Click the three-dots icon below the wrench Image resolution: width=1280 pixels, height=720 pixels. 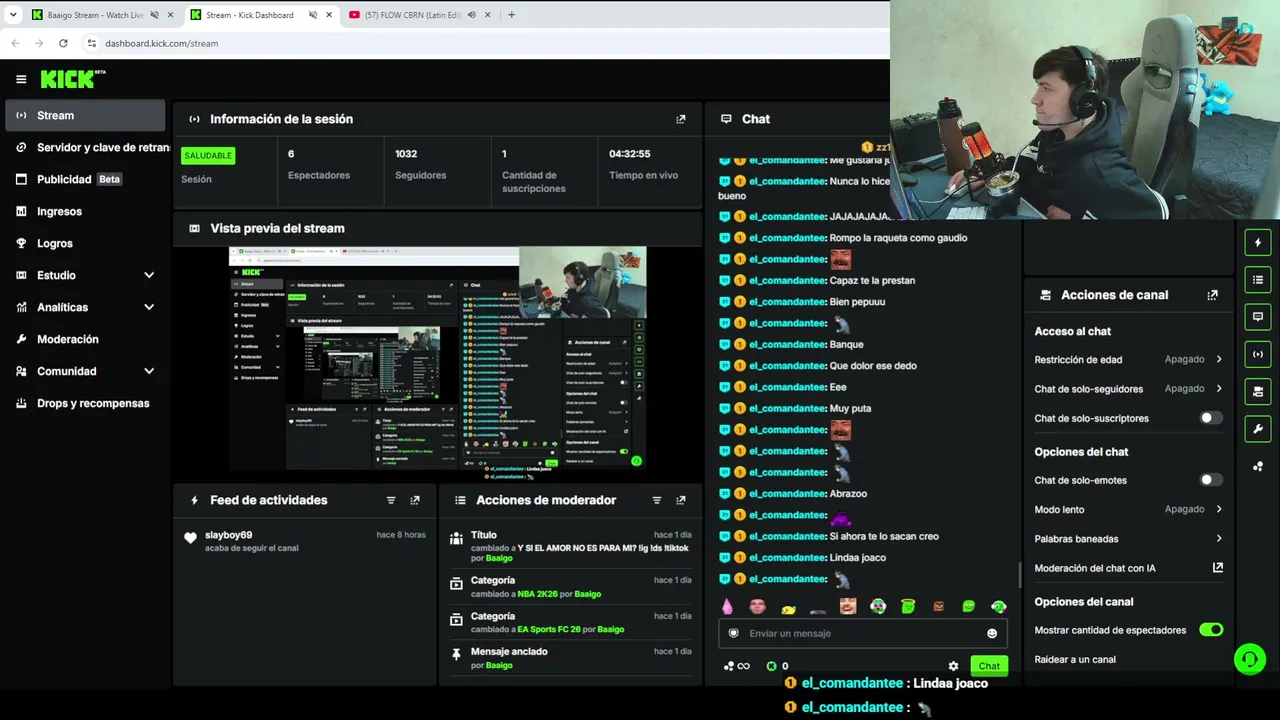point(1258,466)
